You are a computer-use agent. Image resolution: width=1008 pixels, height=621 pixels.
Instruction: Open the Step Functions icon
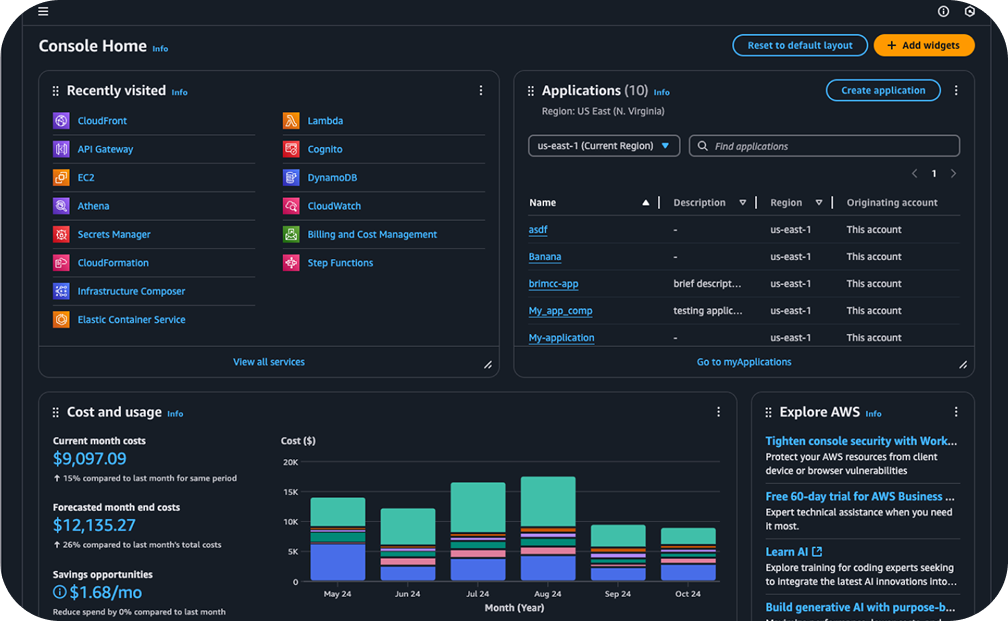[x=291, y=263]
